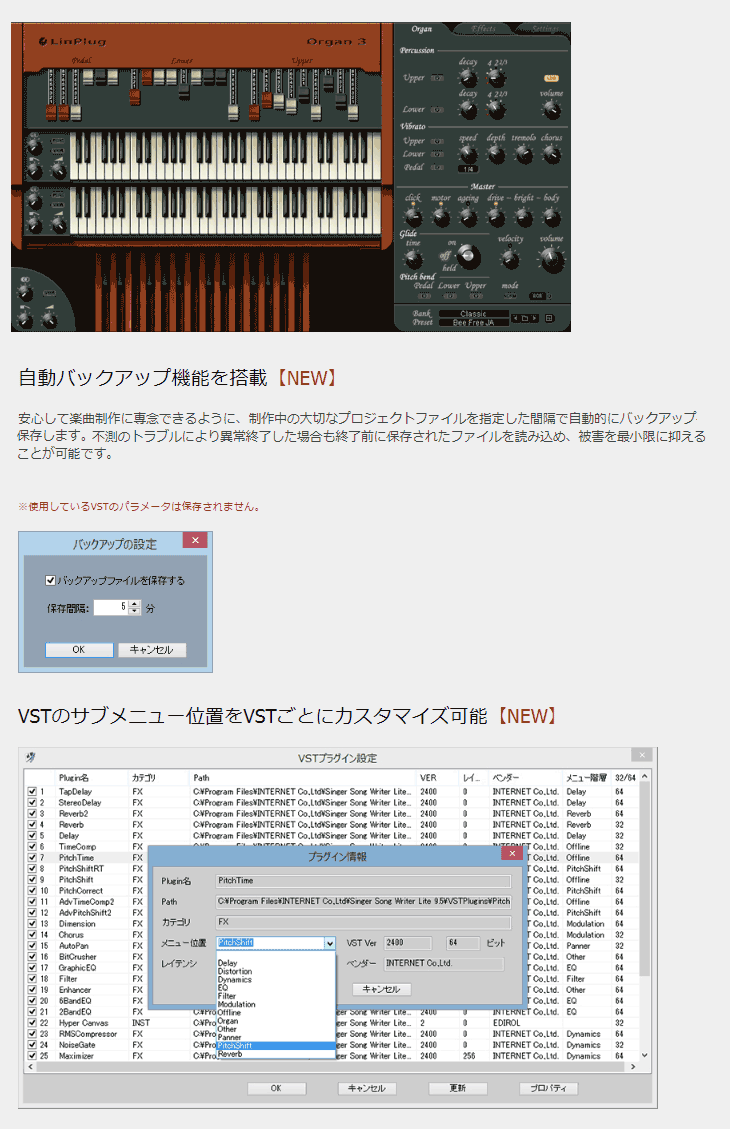
Task: Toggle the Vibrato Lower switch
Action: pos(437,154)
